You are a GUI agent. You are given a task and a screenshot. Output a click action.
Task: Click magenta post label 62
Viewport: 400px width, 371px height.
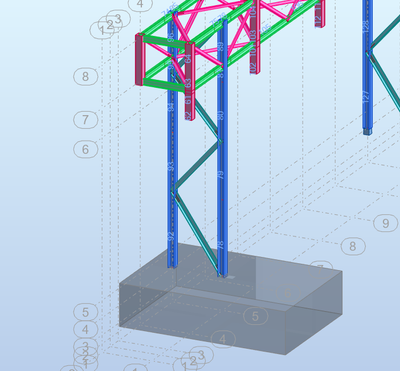pos(188,116)
